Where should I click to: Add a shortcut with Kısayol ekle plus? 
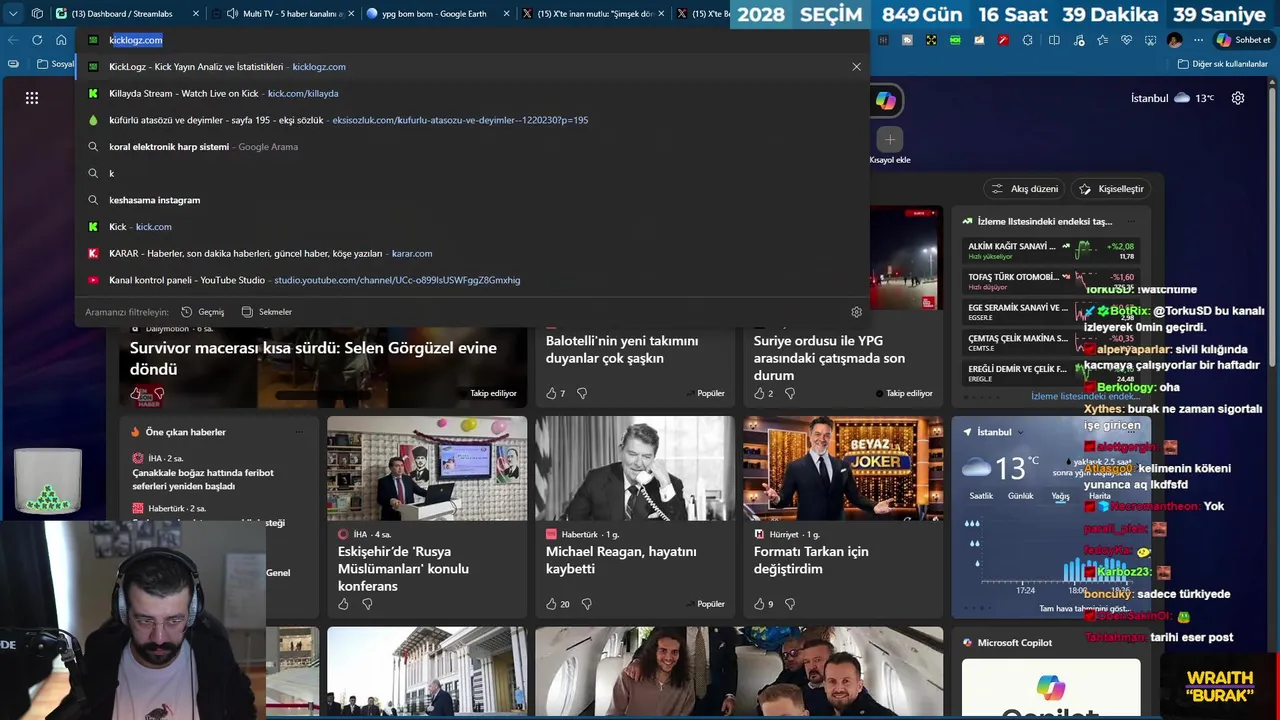pos(890,139)
